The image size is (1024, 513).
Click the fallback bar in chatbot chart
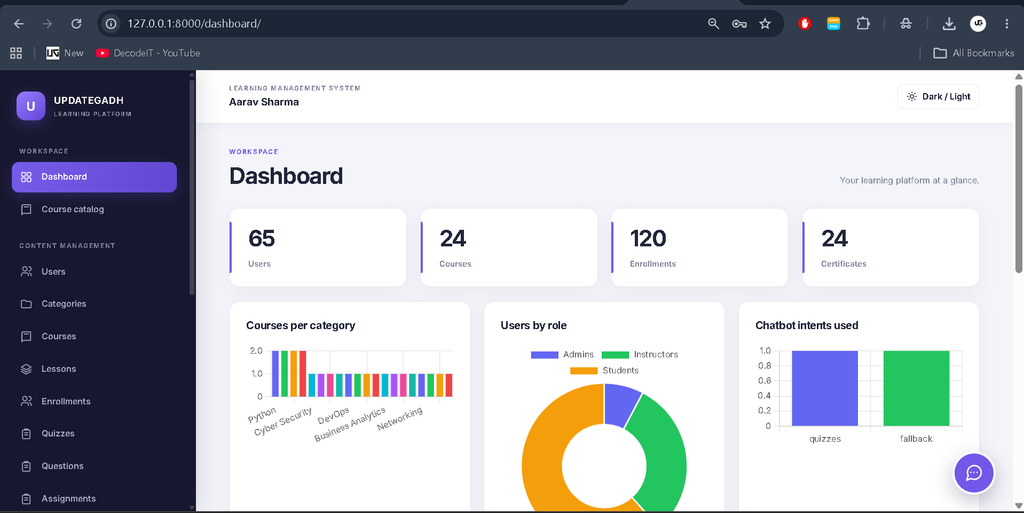tap(916, 388)
